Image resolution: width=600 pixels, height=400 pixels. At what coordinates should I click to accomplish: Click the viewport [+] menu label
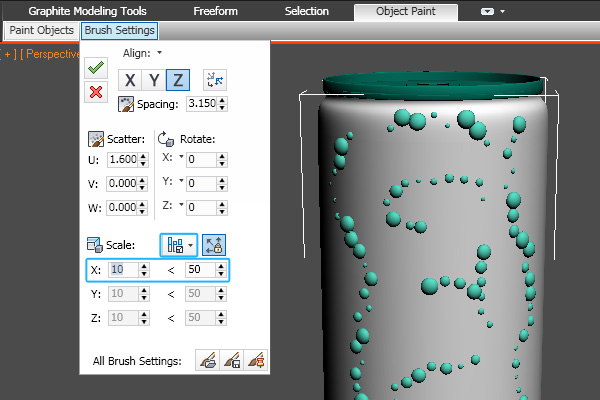click(x=8, y=54)
